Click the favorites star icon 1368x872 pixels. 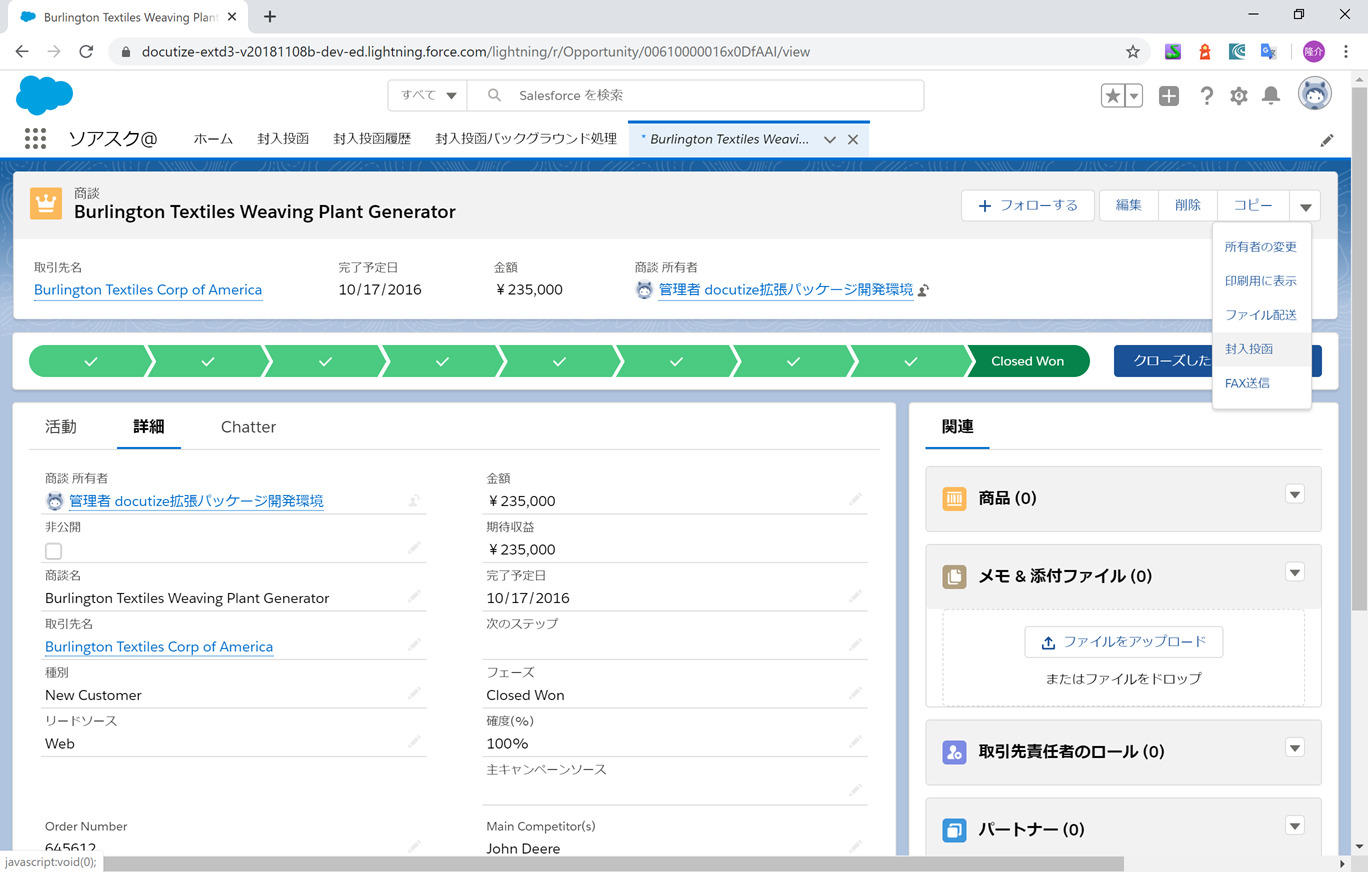1112,96
